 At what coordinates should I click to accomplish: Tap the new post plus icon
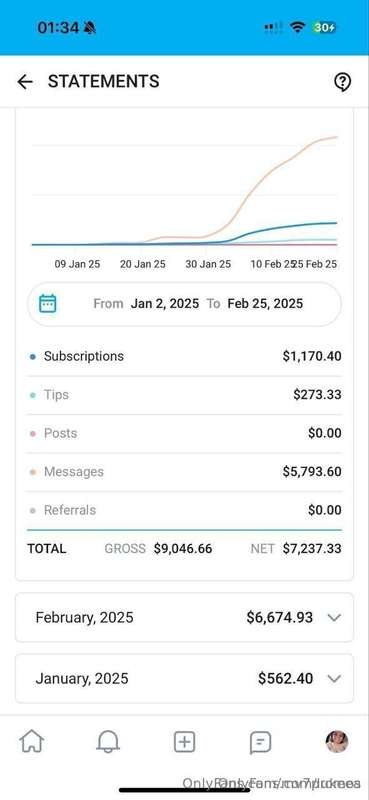tap(184, 741)
